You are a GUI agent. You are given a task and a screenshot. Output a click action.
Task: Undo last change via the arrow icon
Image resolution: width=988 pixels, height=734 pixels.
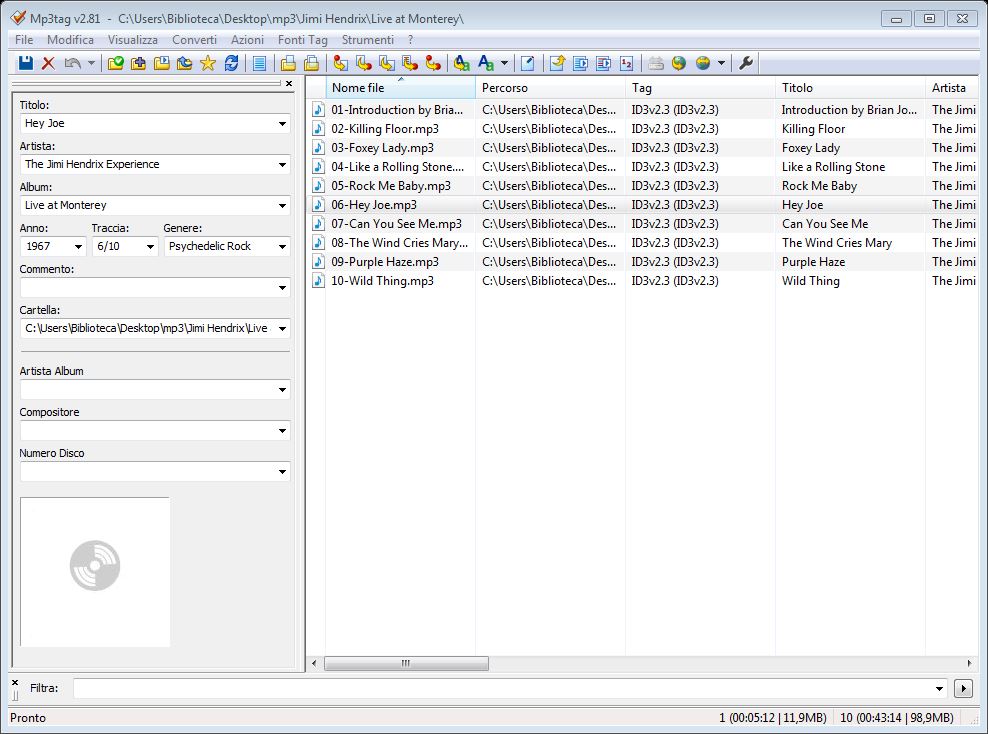[x=72, y=63]
